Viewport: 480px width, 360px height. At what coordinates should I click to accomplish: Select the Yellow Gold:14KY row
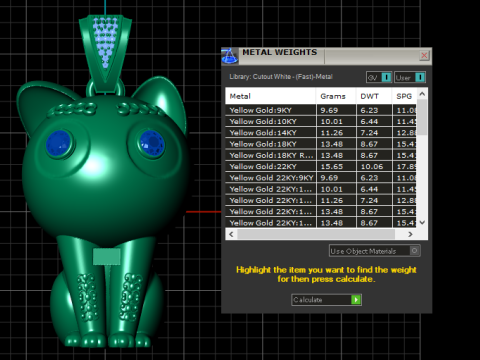click(321, 133)
